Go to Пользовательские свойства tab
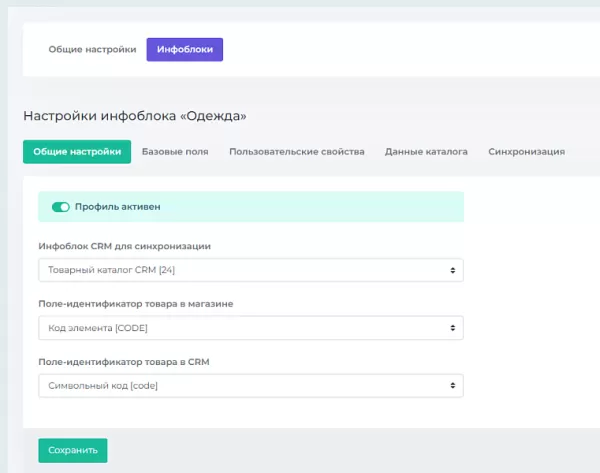The height and width of the screenshot is (473, 600). pos(297,152)
